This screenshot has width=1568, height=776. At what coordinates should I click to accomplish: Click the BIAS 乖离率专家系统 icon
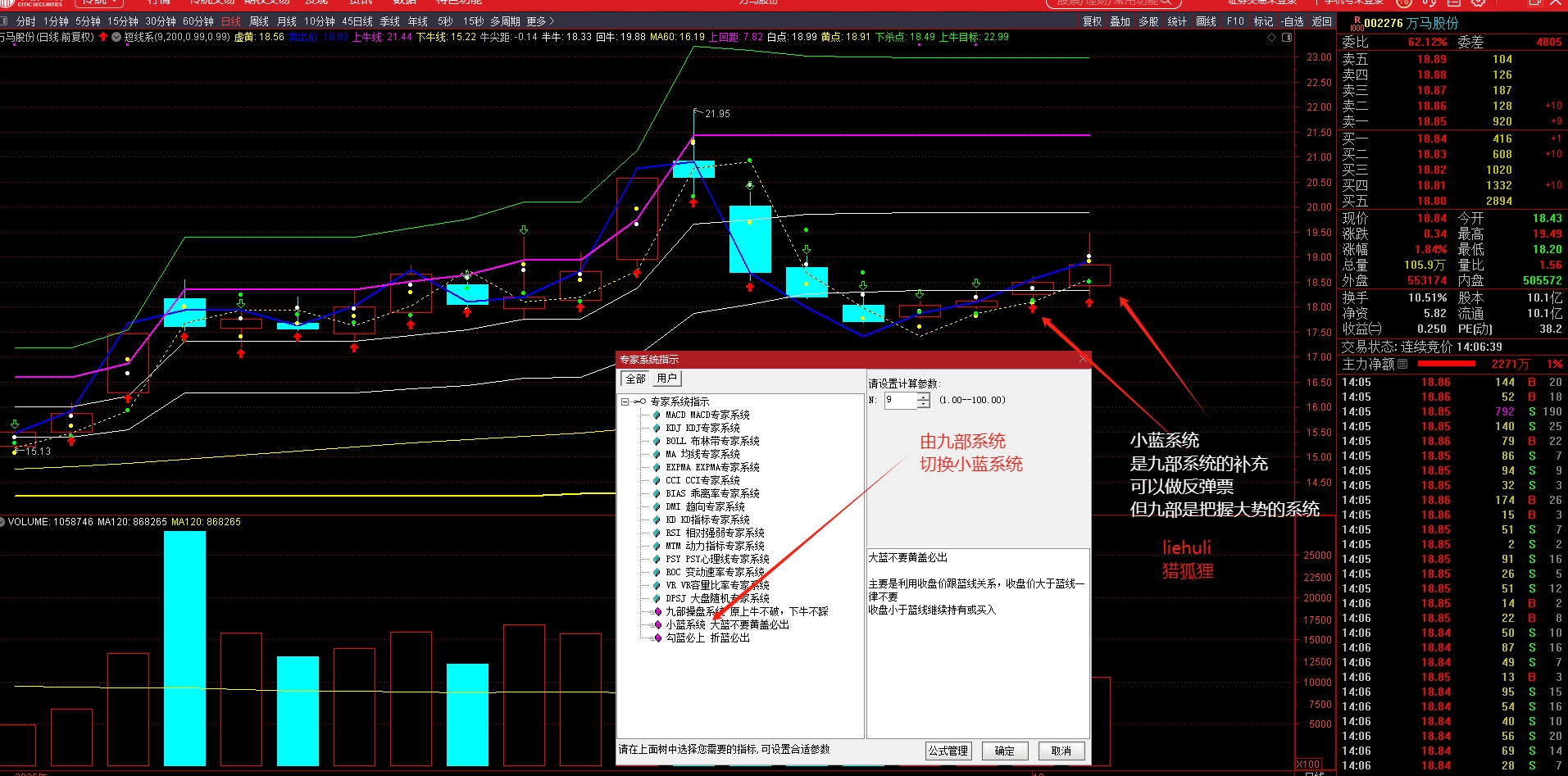(657, 493)
